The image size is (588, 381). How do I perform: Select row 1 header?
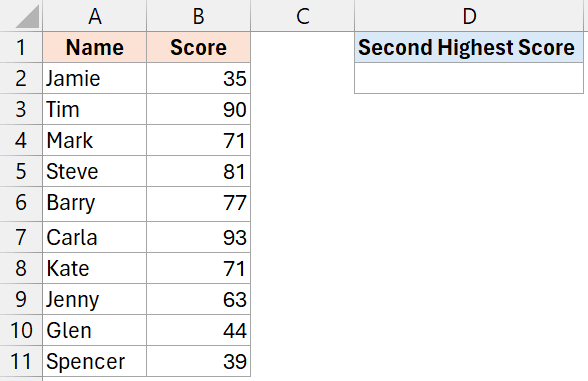point(21,47)
